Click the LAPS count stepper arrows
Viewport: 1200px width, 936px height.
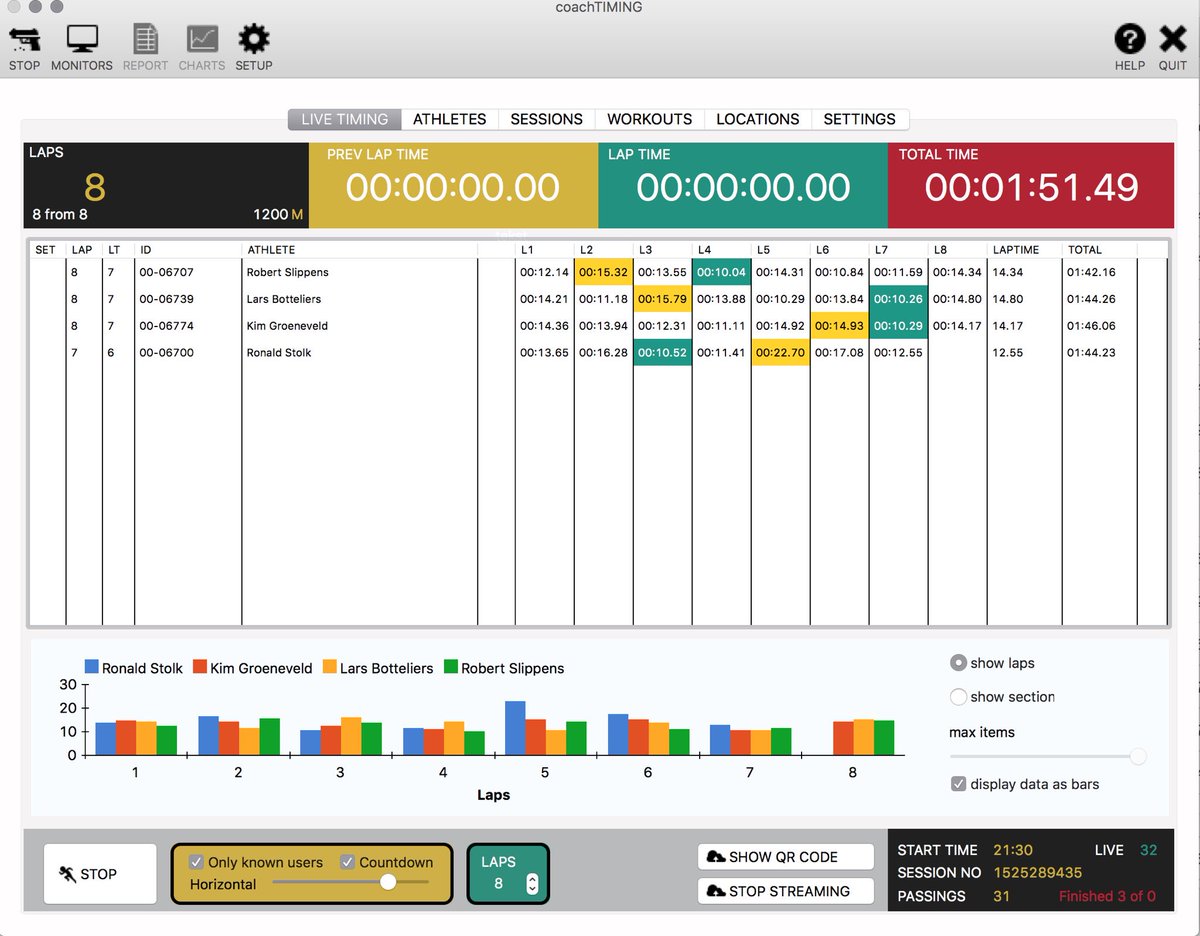(532, 884)
